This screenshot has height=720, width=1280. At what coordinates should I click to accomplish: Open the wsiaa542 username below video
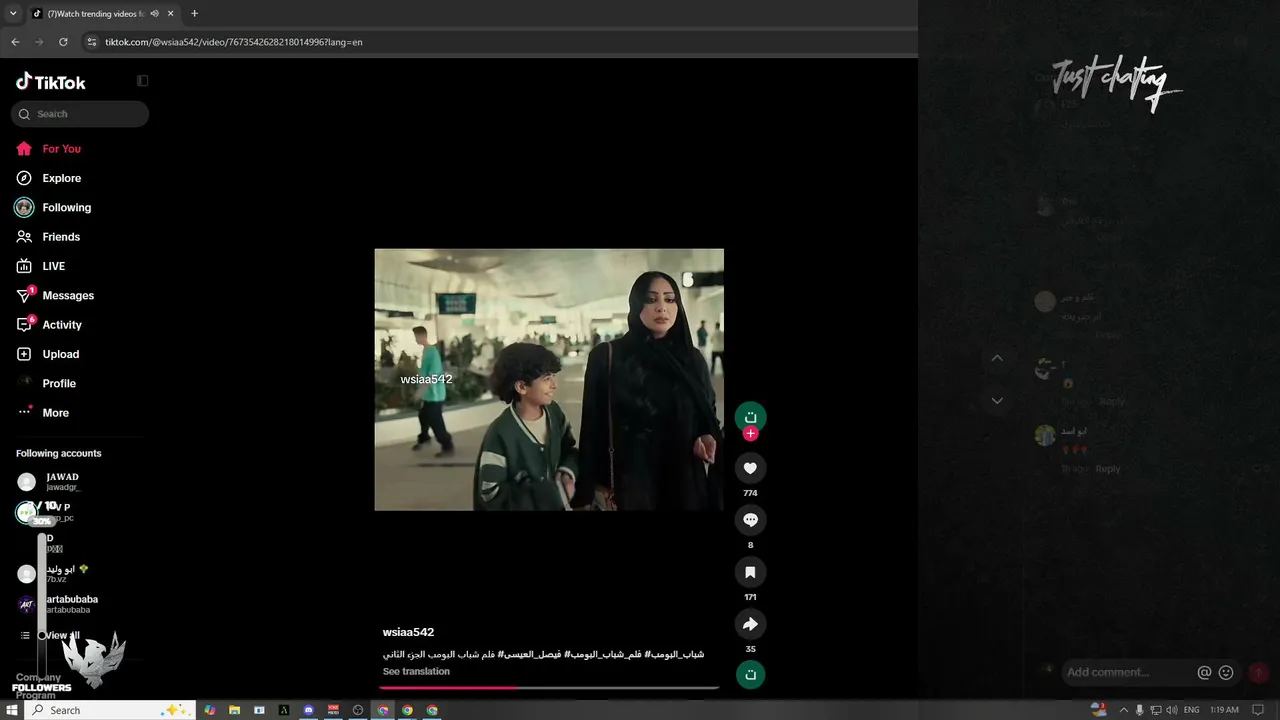(x=408, y=632)
